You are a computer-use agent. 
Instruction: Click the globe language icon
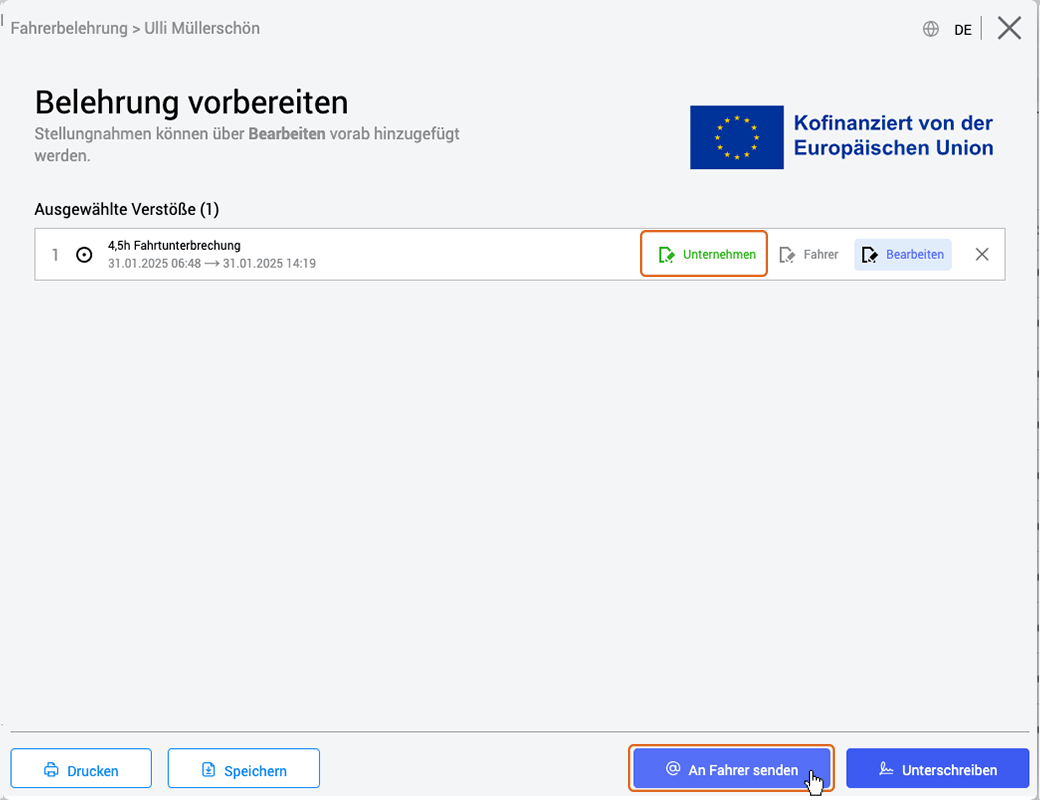pos(931,29)
